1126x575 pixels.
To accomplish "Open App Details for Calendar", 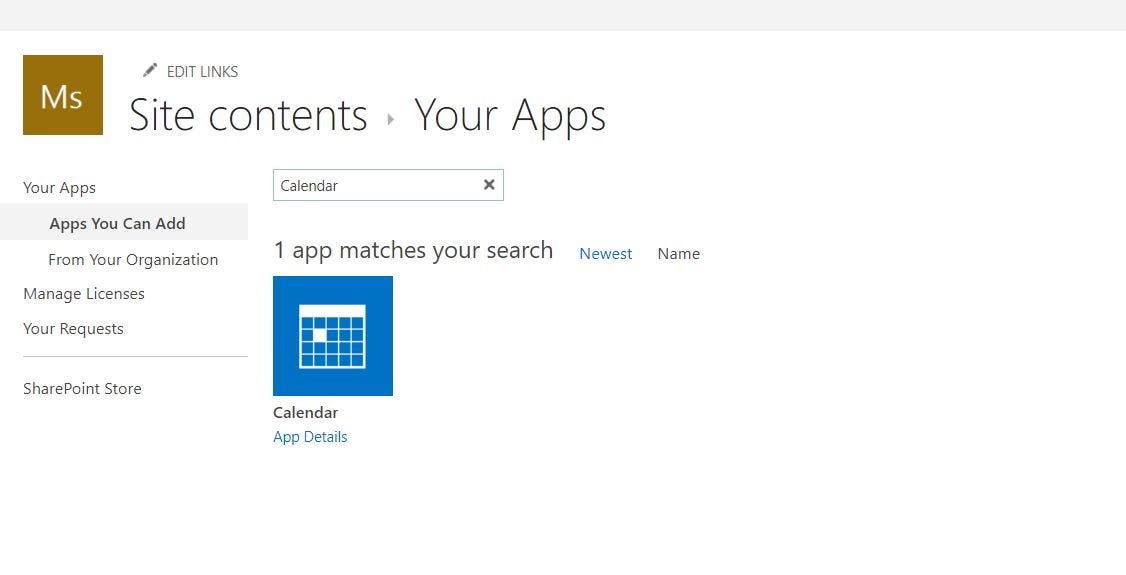I will 310,436.
